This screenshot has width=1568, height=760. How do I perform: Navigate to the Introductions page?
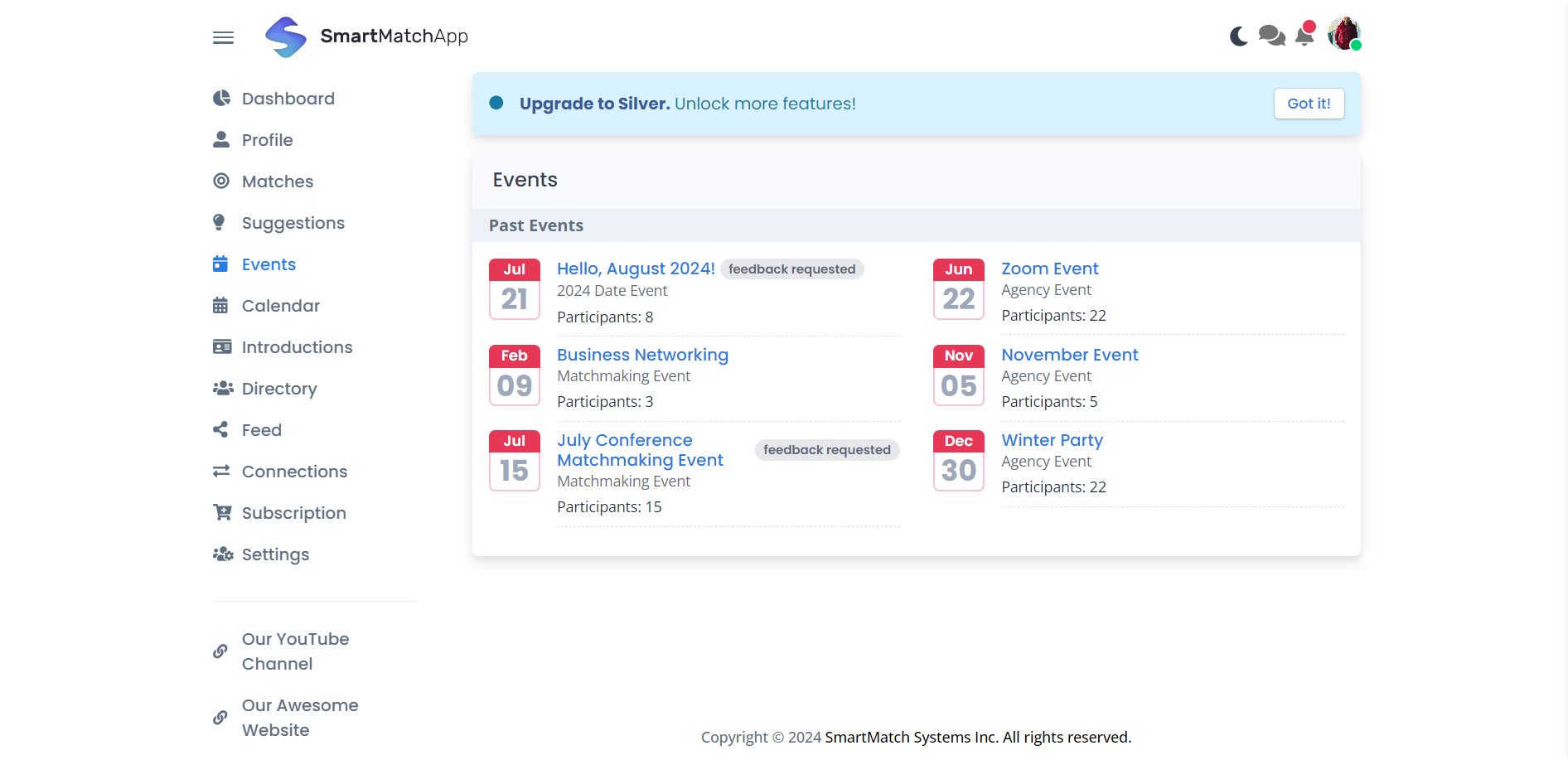point(297,346)
